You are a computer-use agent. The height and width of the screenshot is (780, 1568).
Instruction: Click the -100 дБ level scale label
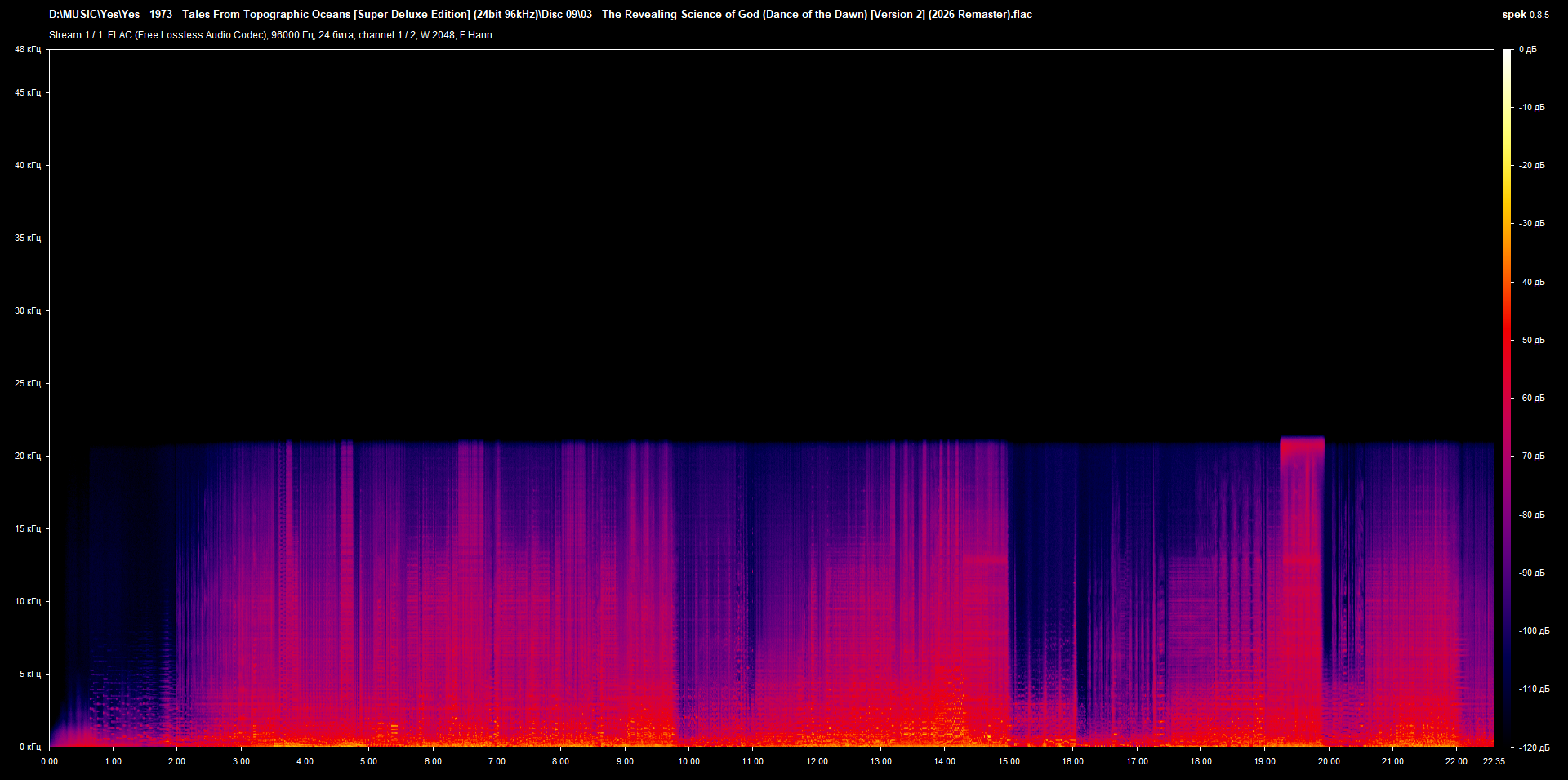click(1535, 631)
